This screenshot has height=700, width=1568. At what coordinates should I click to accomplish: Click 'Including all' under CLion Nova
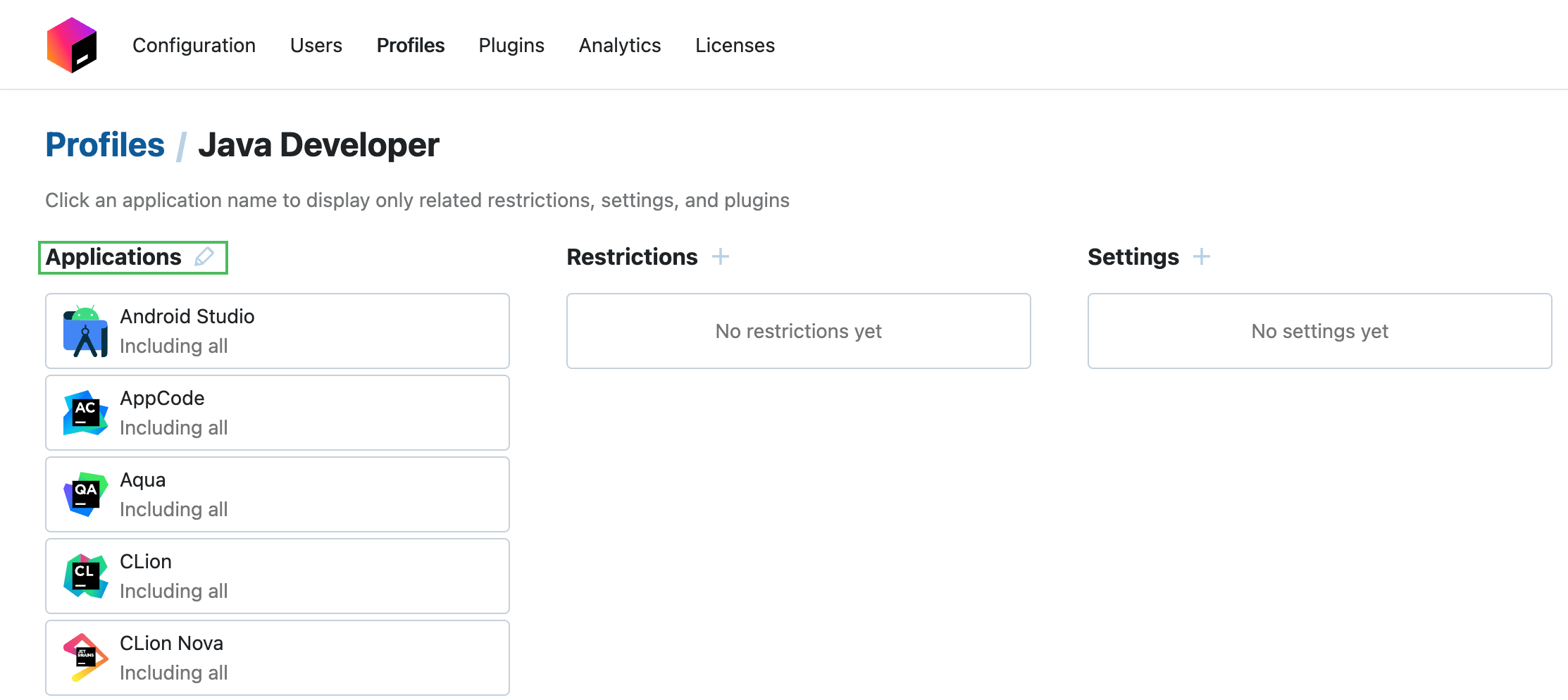173,673
